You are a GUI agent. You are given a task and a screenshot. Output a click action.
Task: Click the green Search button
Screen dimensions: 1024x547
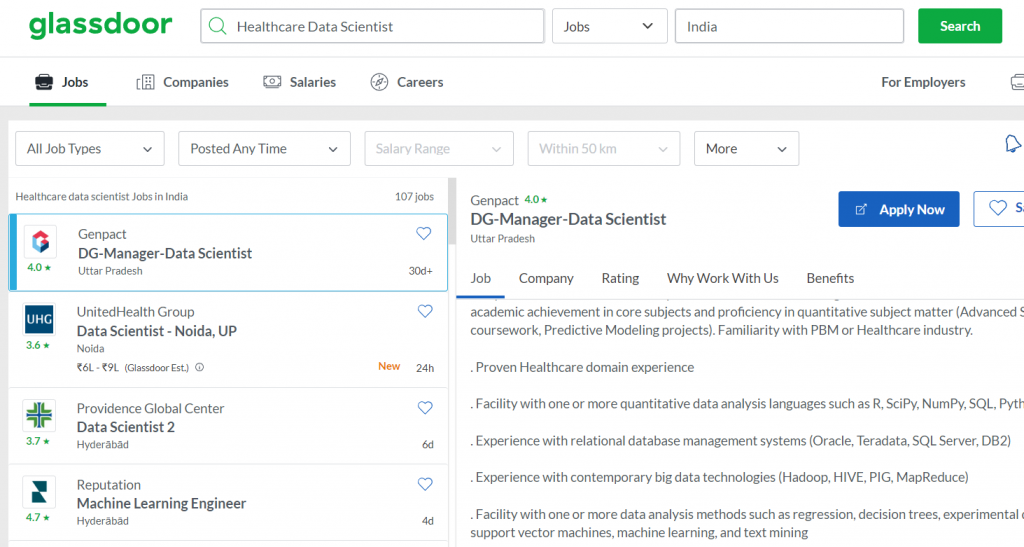[960, 26]
